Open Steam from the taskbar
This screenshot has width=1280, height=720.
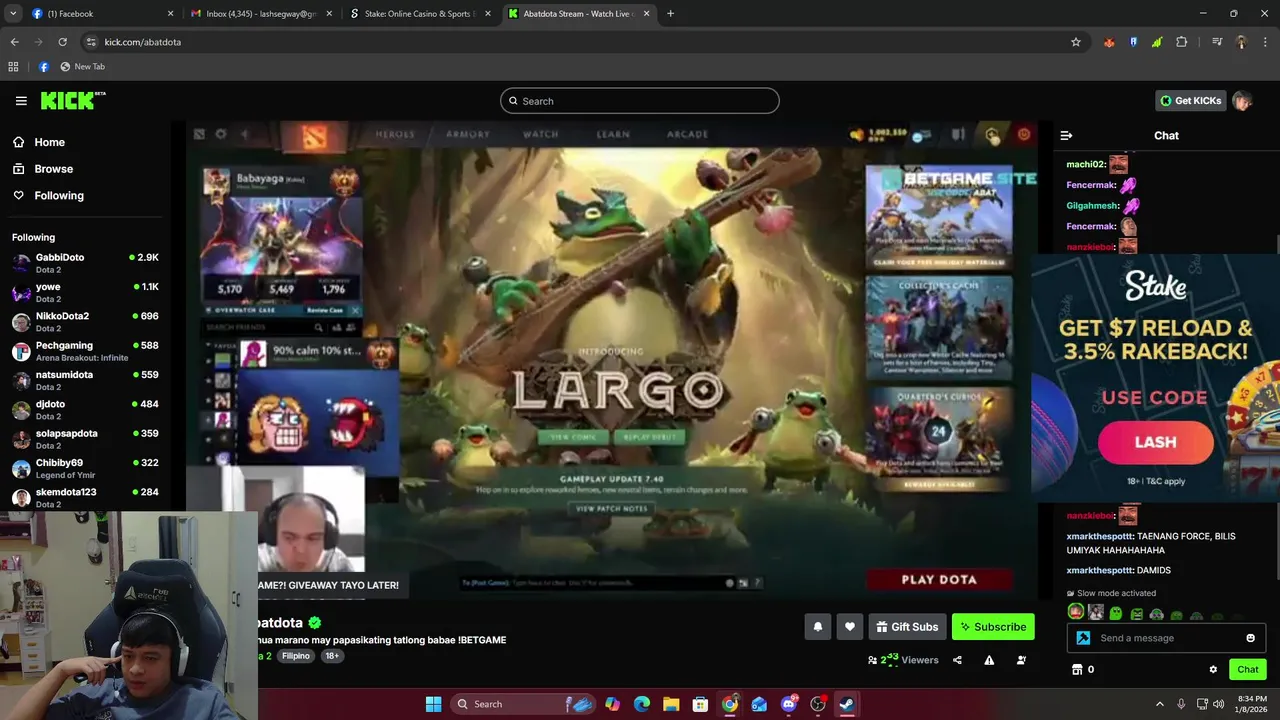(x=846, y=704)
